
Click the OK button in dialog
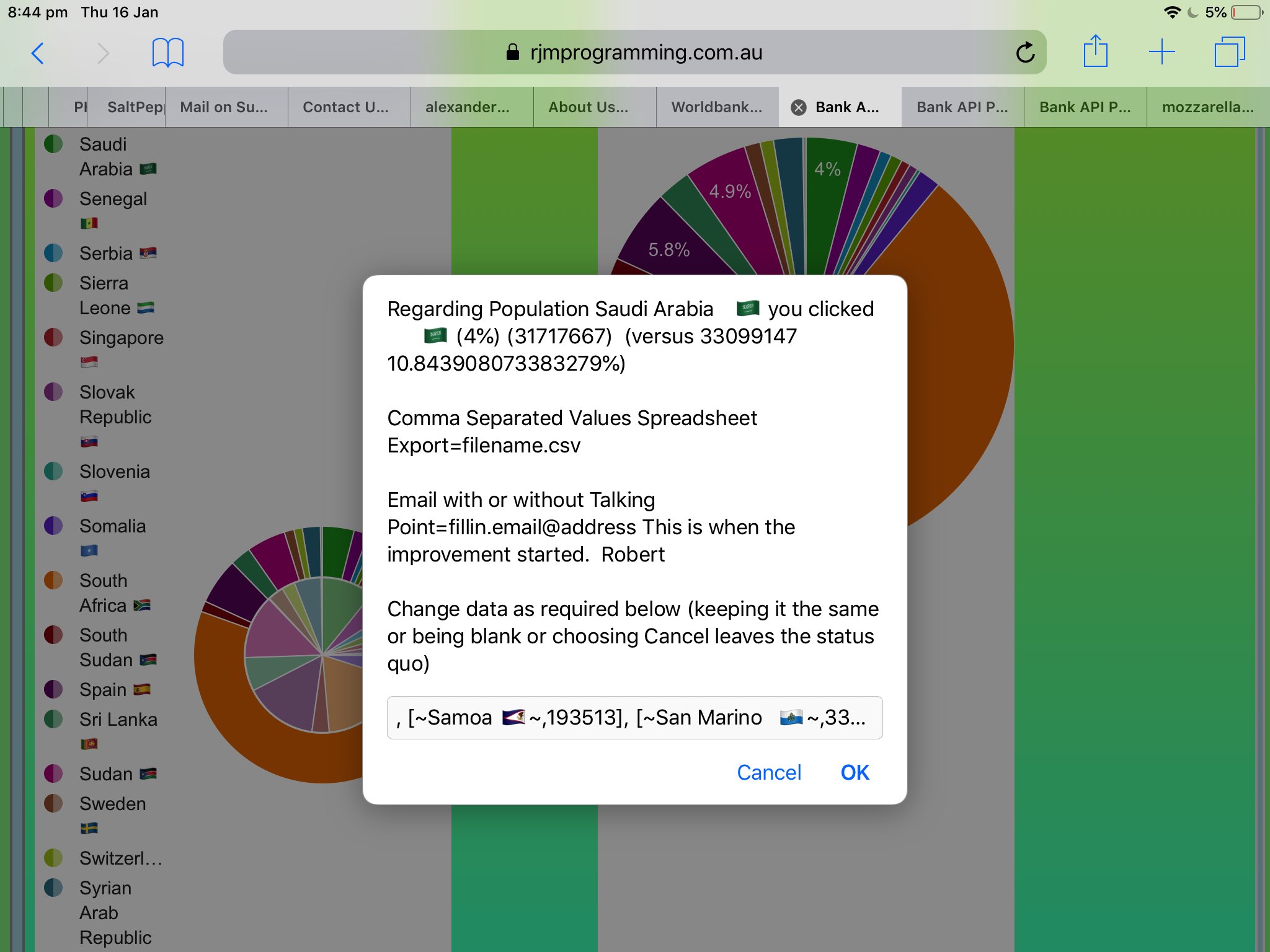pos(854,772)
